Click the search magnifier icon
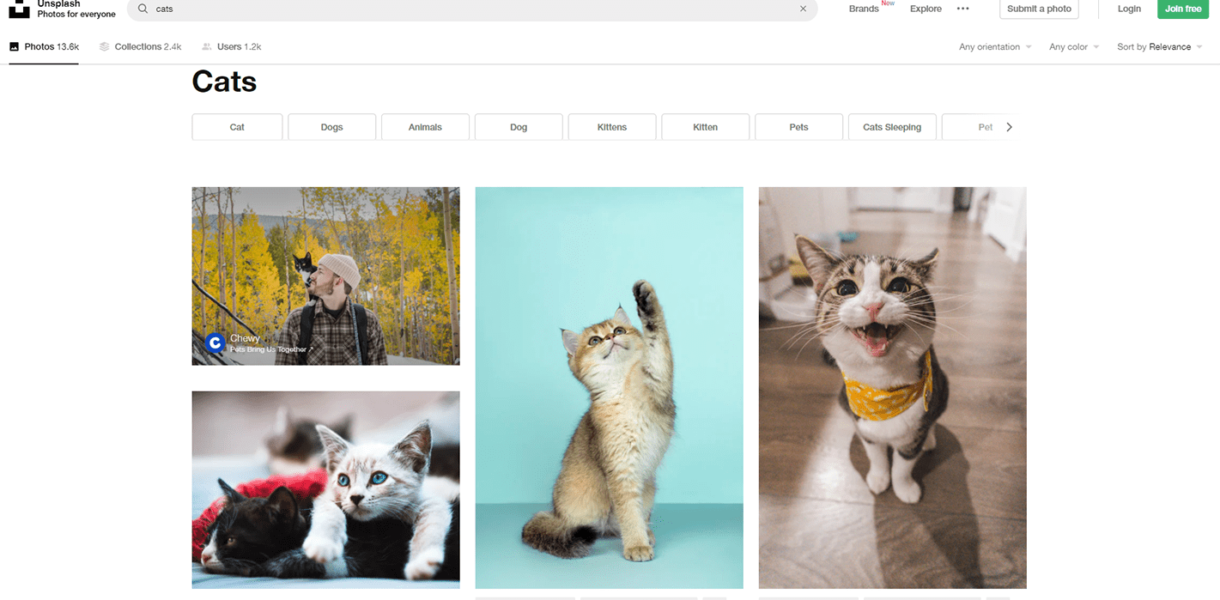 pos(143,8)
